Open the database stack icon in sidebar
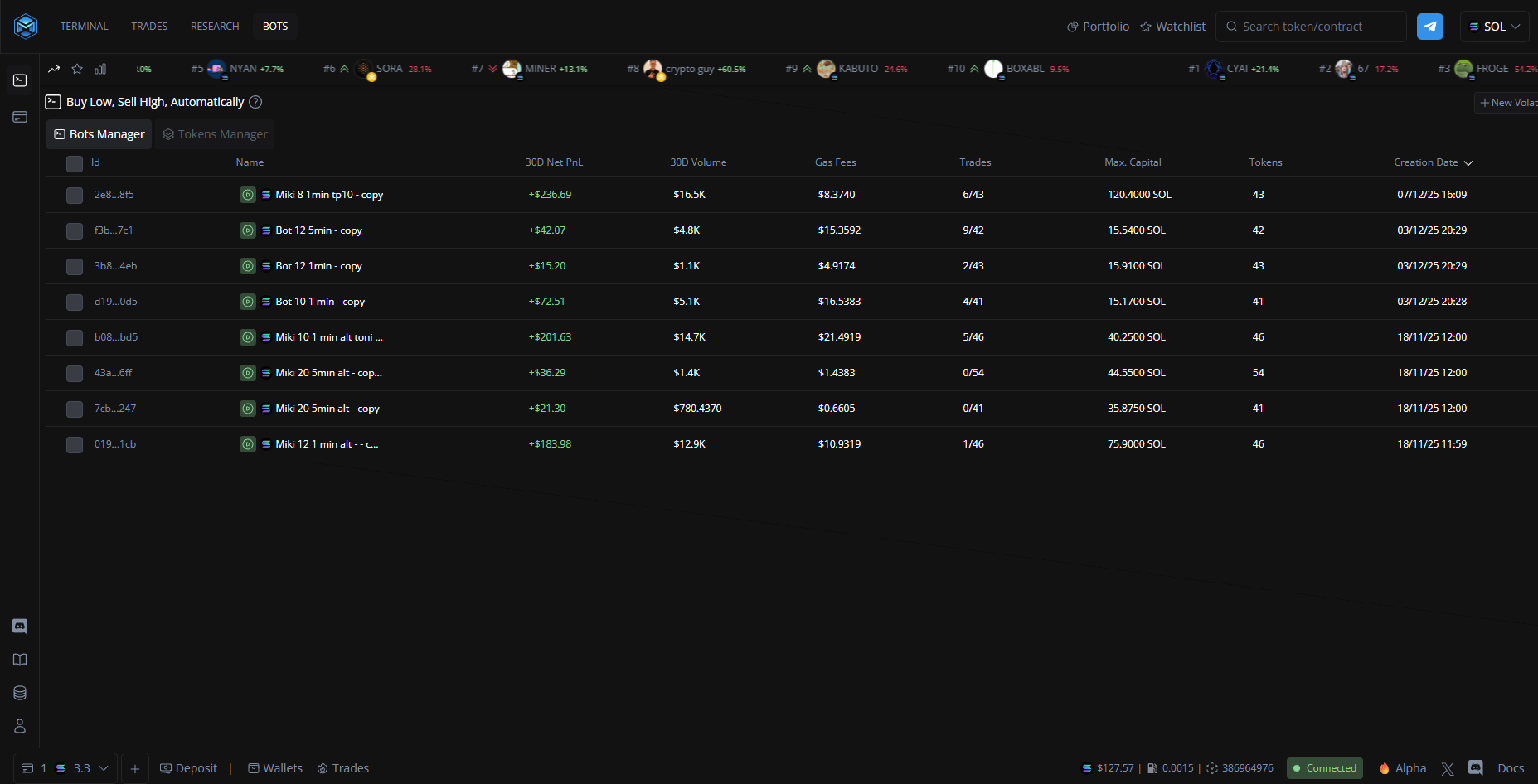 (x=20, y=693)
